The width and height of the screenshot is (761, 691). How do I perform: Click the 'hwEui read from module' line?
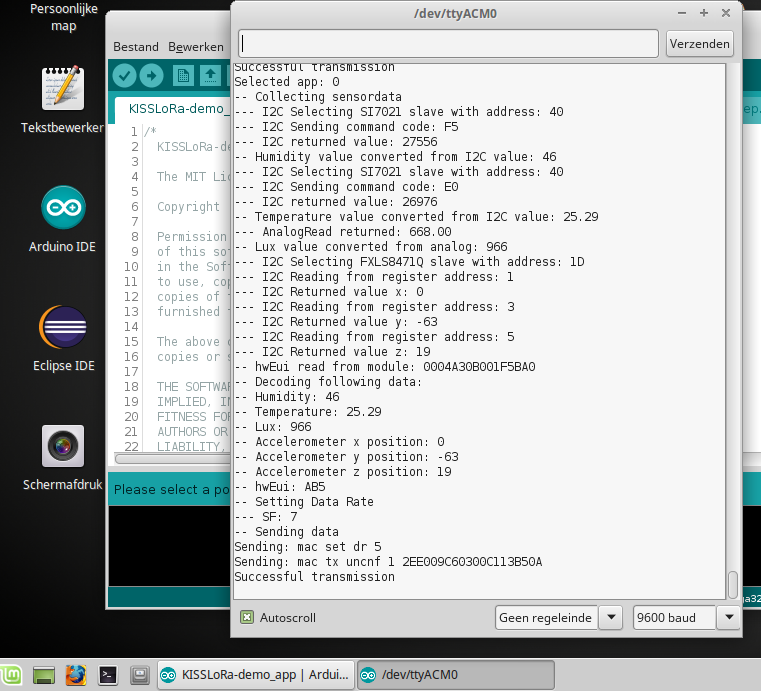point(385,366)
